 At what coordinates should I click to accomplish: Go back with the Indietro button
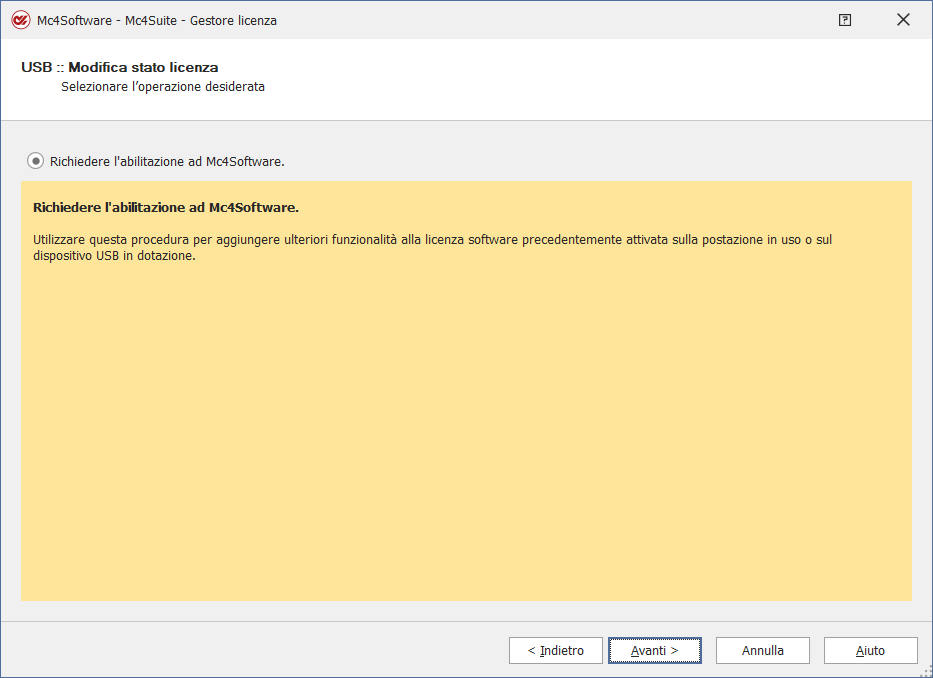tap(555, 650)
